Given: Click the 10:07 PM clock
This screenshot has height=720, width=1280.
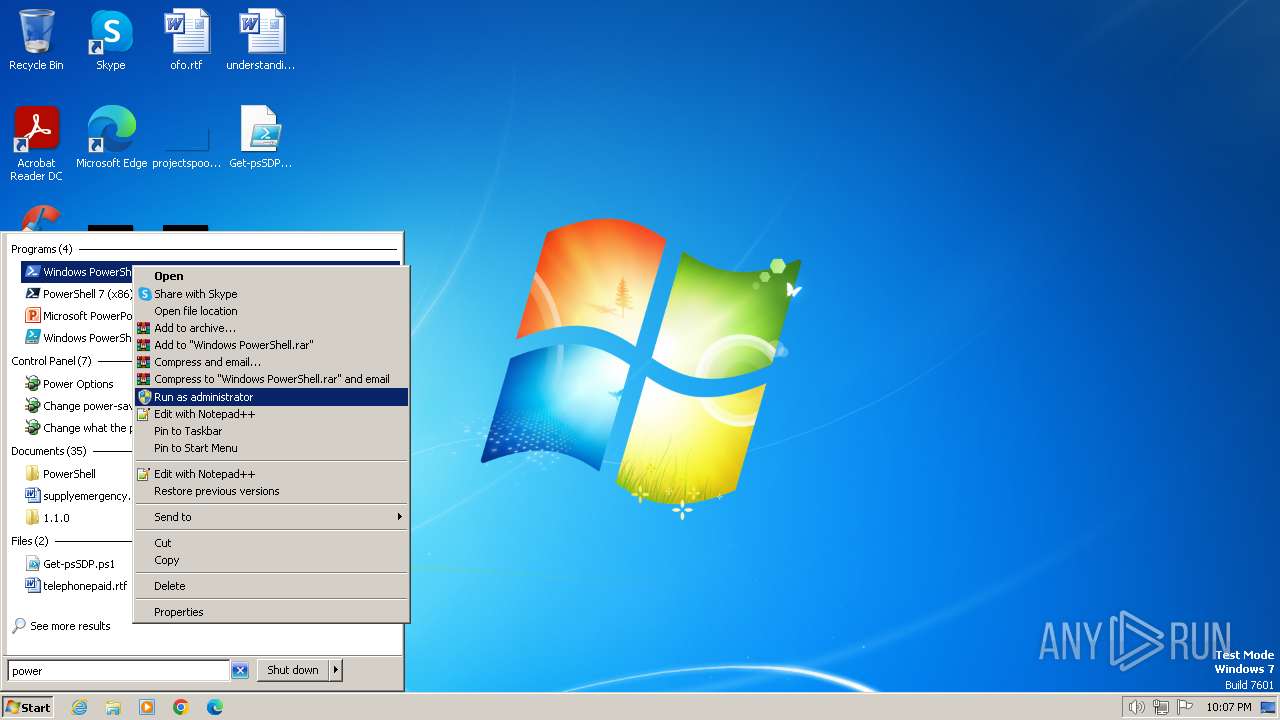Looking at the screenshot, I should pyautogui.click(x=1228, y=707).
